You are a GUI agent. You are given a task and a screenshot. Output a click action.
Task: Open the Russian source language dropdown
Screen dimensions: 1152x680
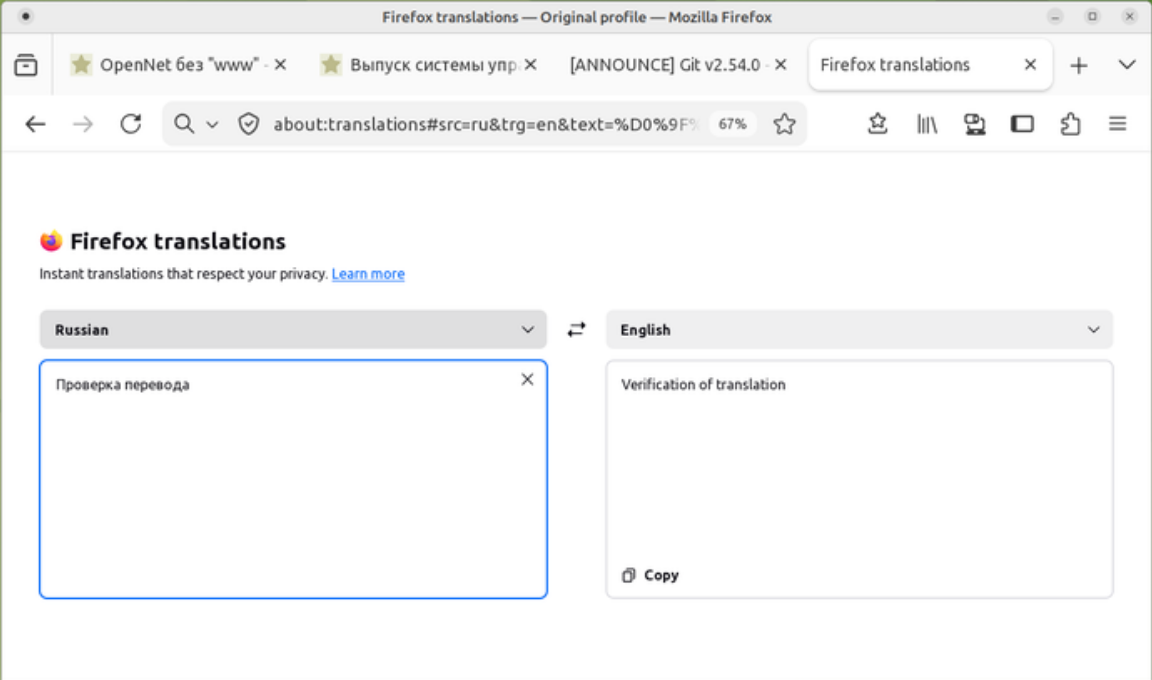[293, 329]
